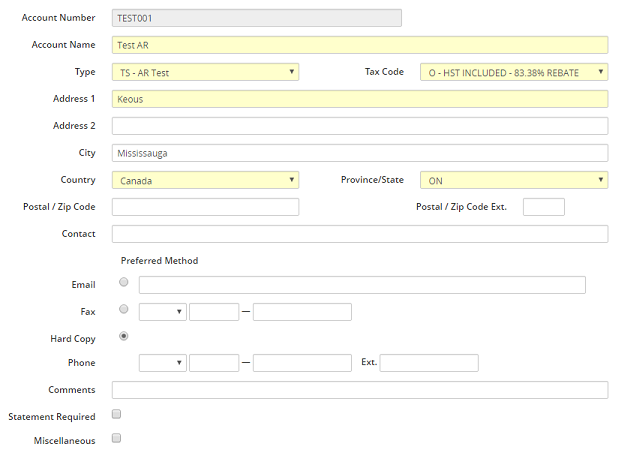Click the empty Address 2 field

coord(360,126)
